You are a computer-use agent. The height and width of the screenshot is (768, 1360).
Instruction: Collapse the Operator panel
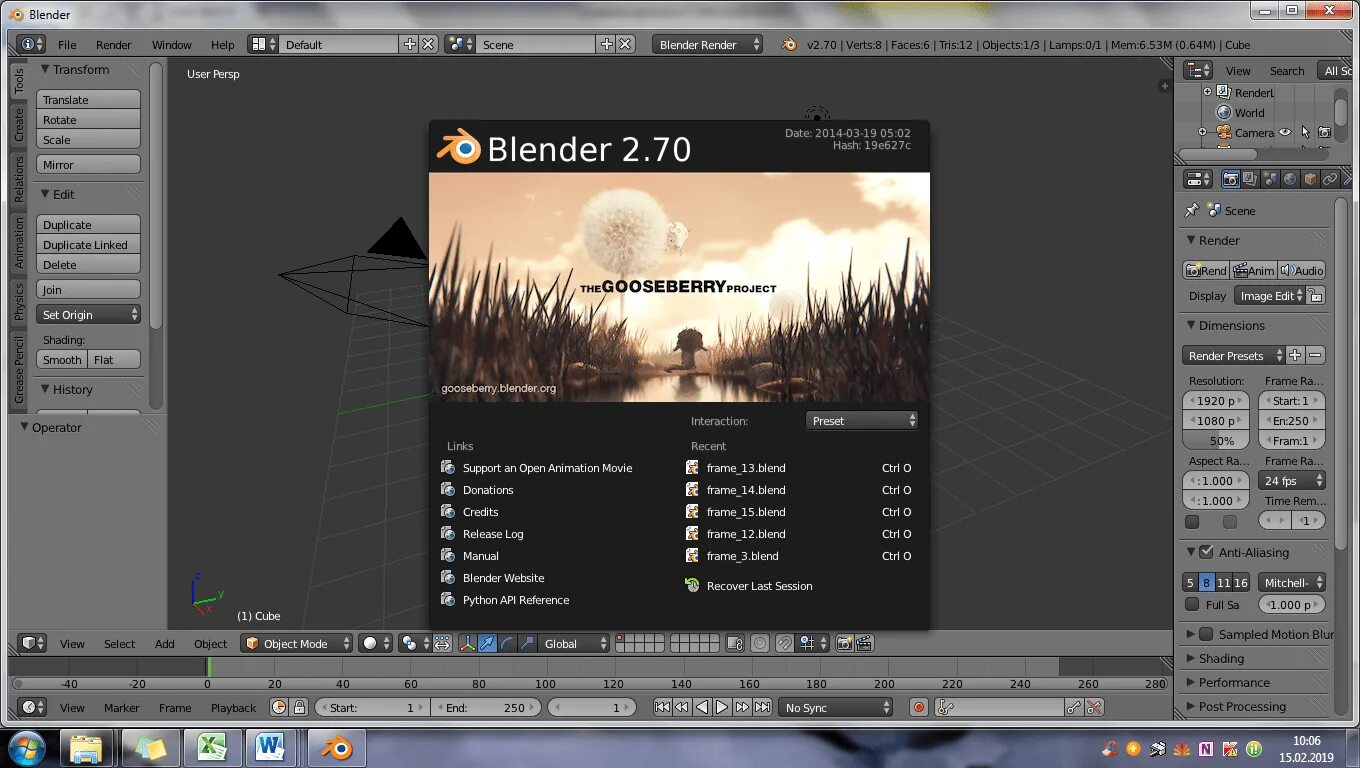click(25, 427)
